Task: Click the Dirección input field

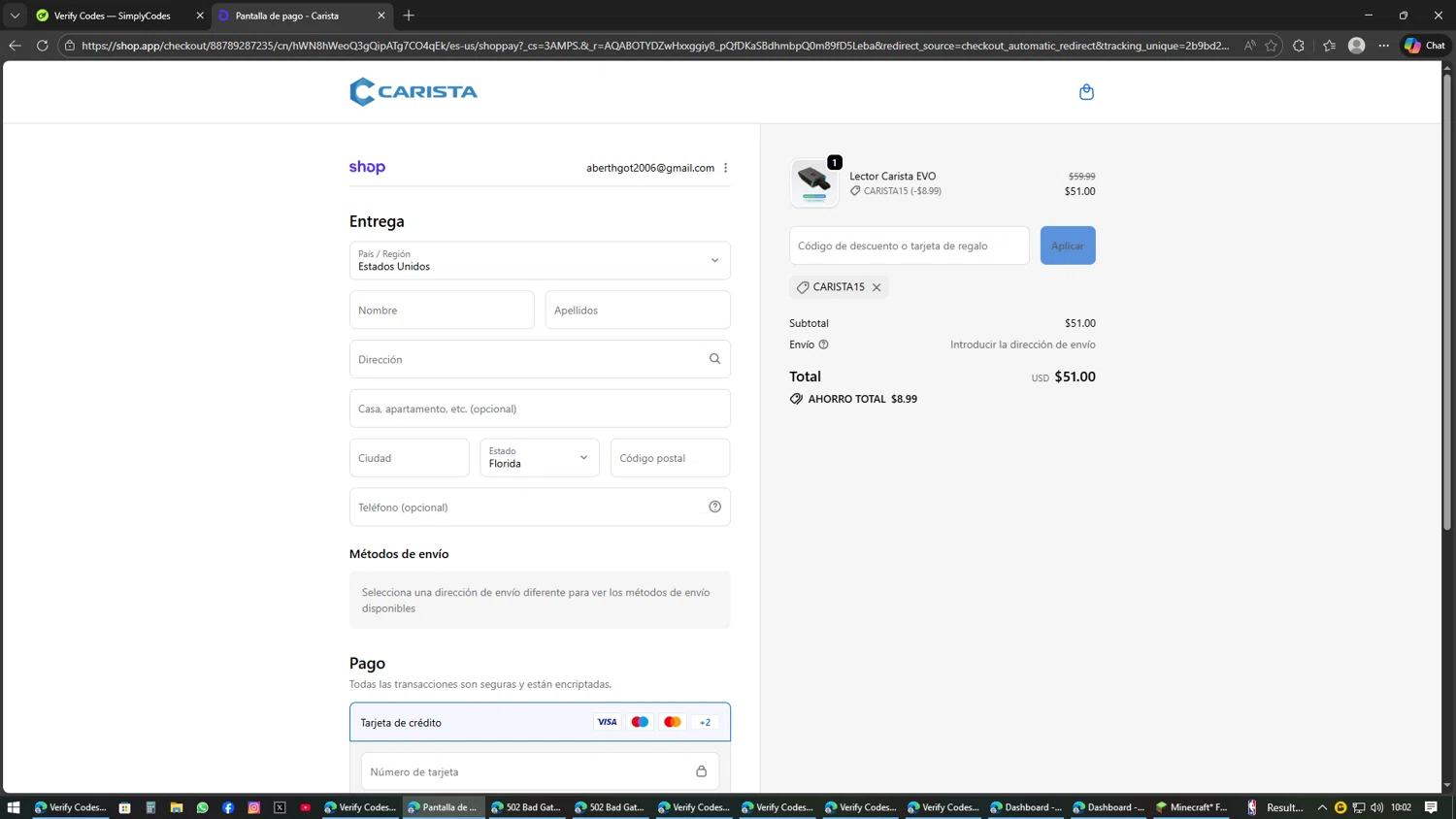Action: (x=540, y=359)
